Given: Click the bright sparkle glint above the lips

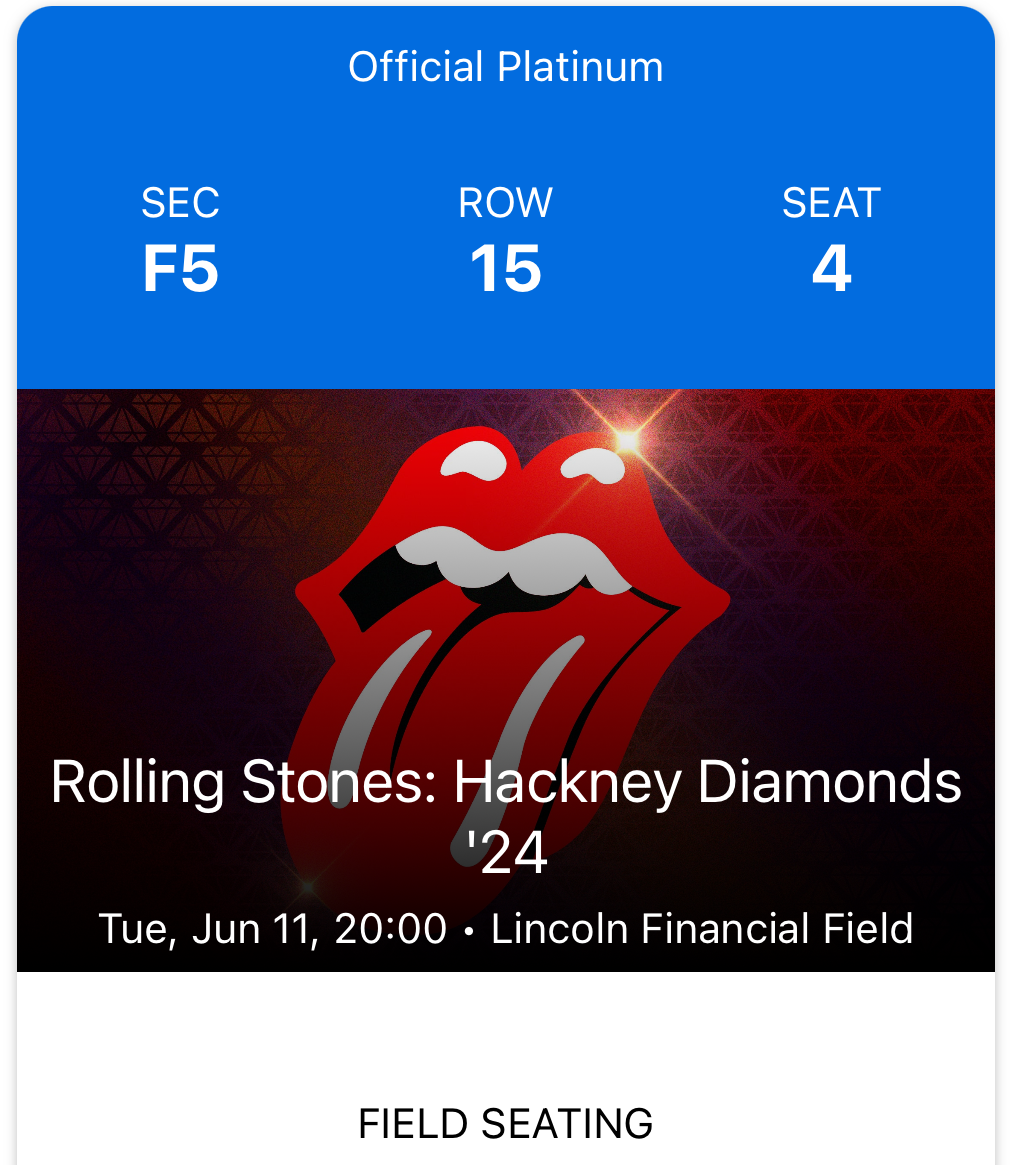Looking at the screenshot, I should click(x=627, y=440).
